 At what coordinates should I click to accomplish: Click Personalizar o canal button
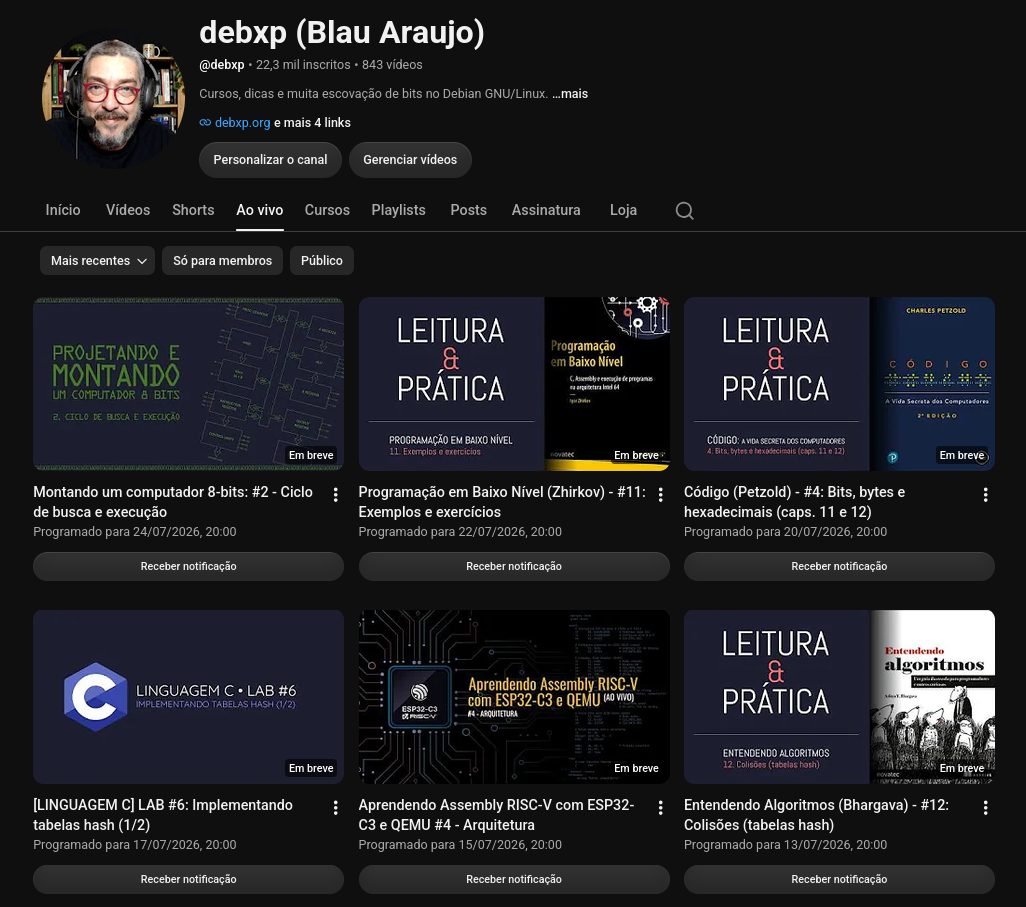270,160
